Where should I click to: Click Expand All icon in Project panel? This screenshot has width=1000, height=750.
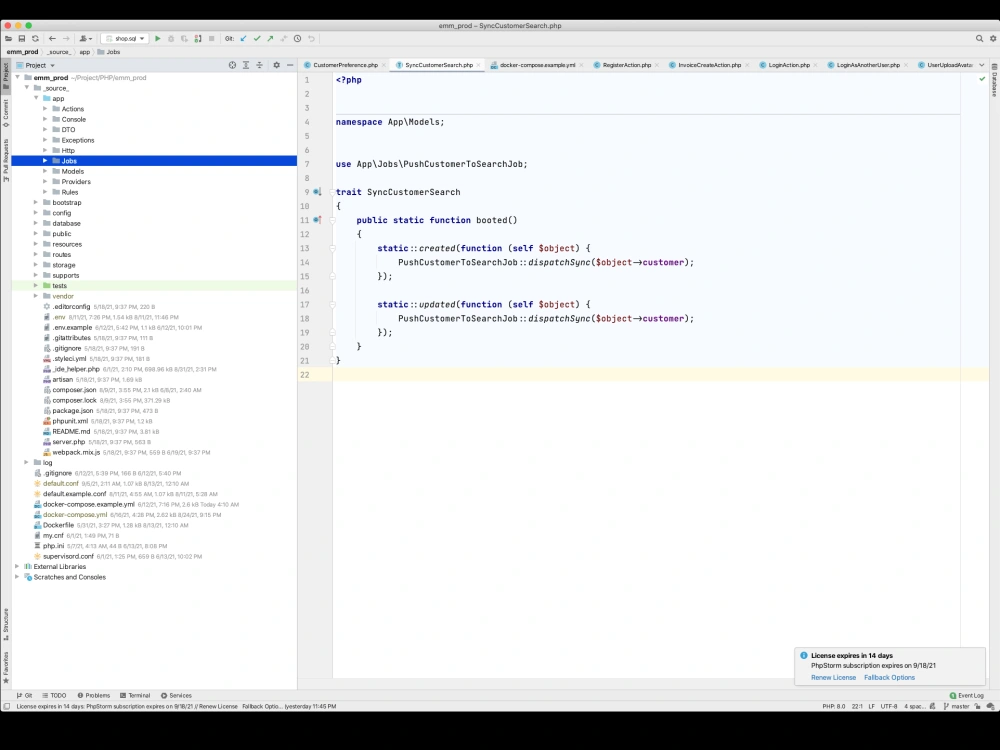(246, 65)
